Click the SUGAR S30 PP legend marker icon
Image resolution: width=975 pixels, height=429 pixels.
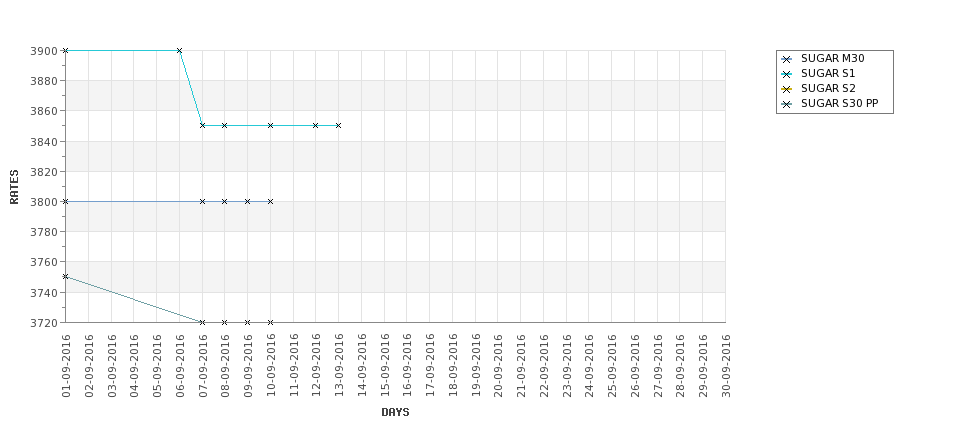tap(787, 104)
